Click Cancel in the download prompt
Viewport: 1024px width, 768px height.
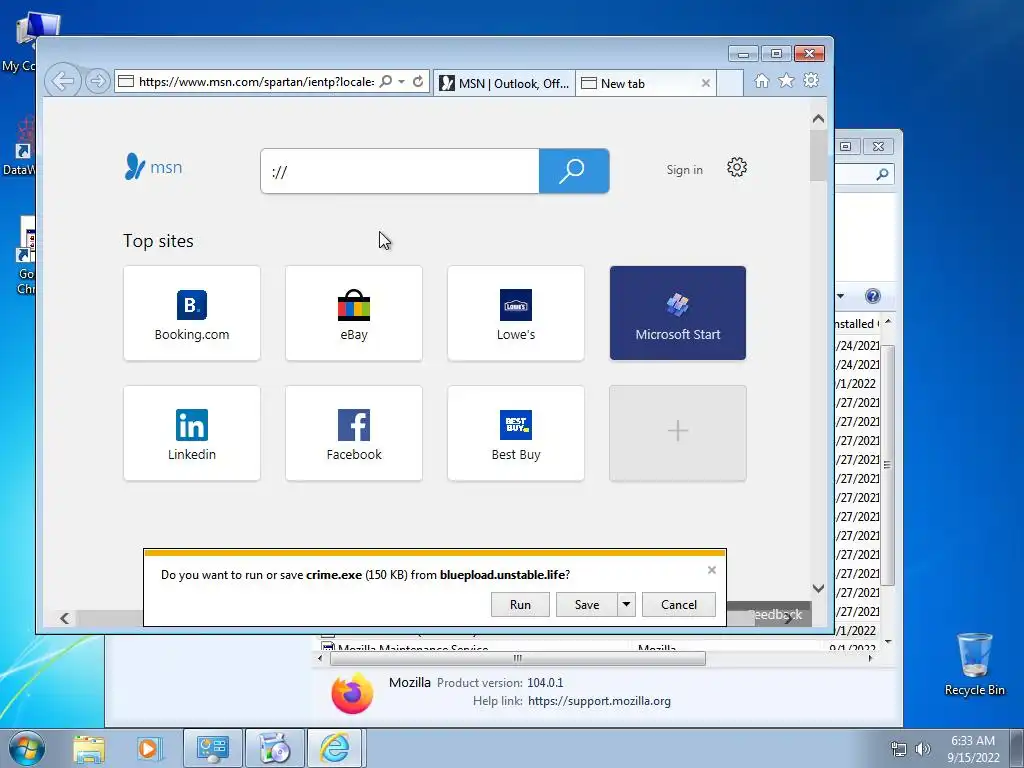[x=679, y=605]
